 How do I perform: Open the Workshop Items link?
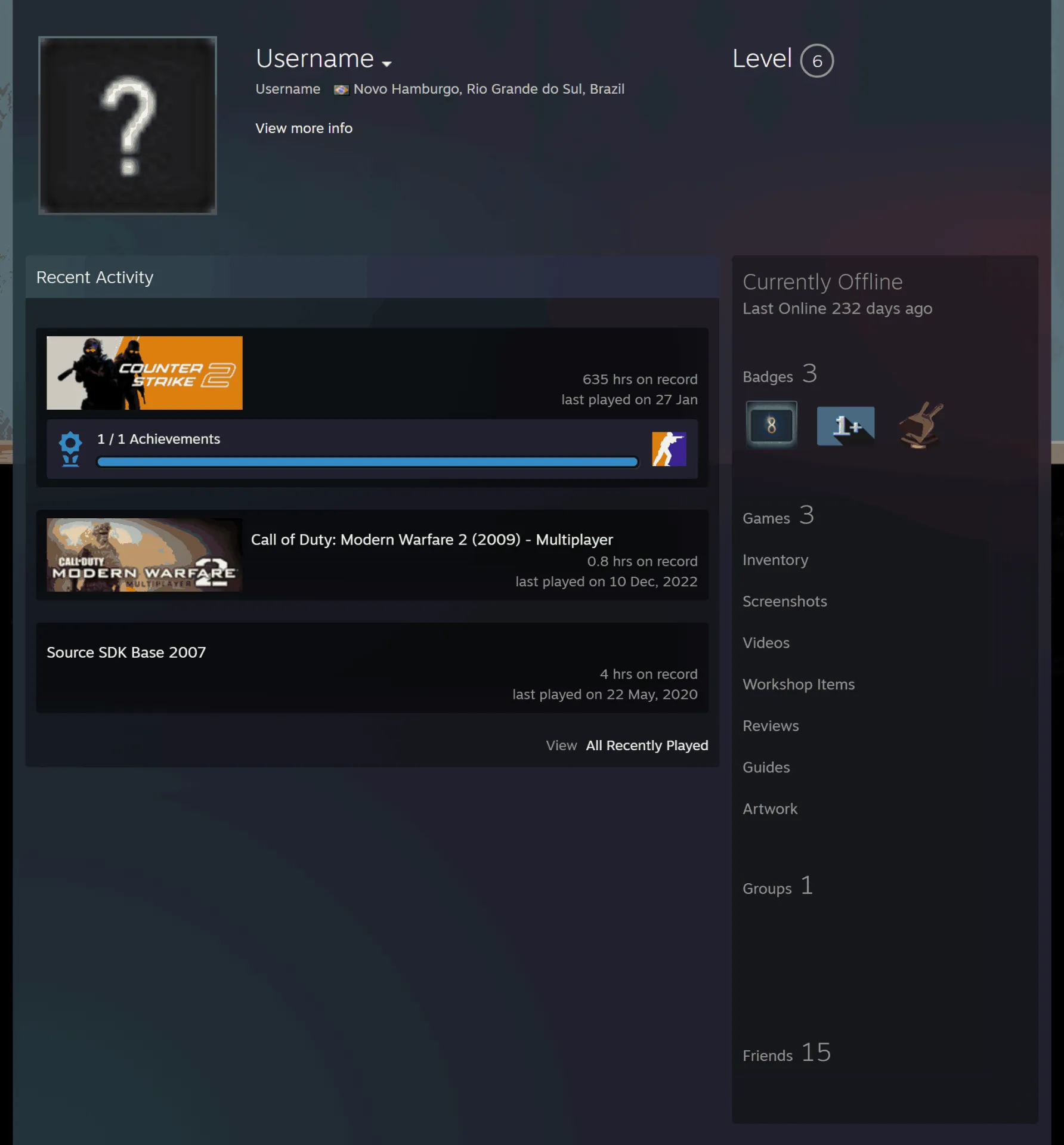click(799, 685)
